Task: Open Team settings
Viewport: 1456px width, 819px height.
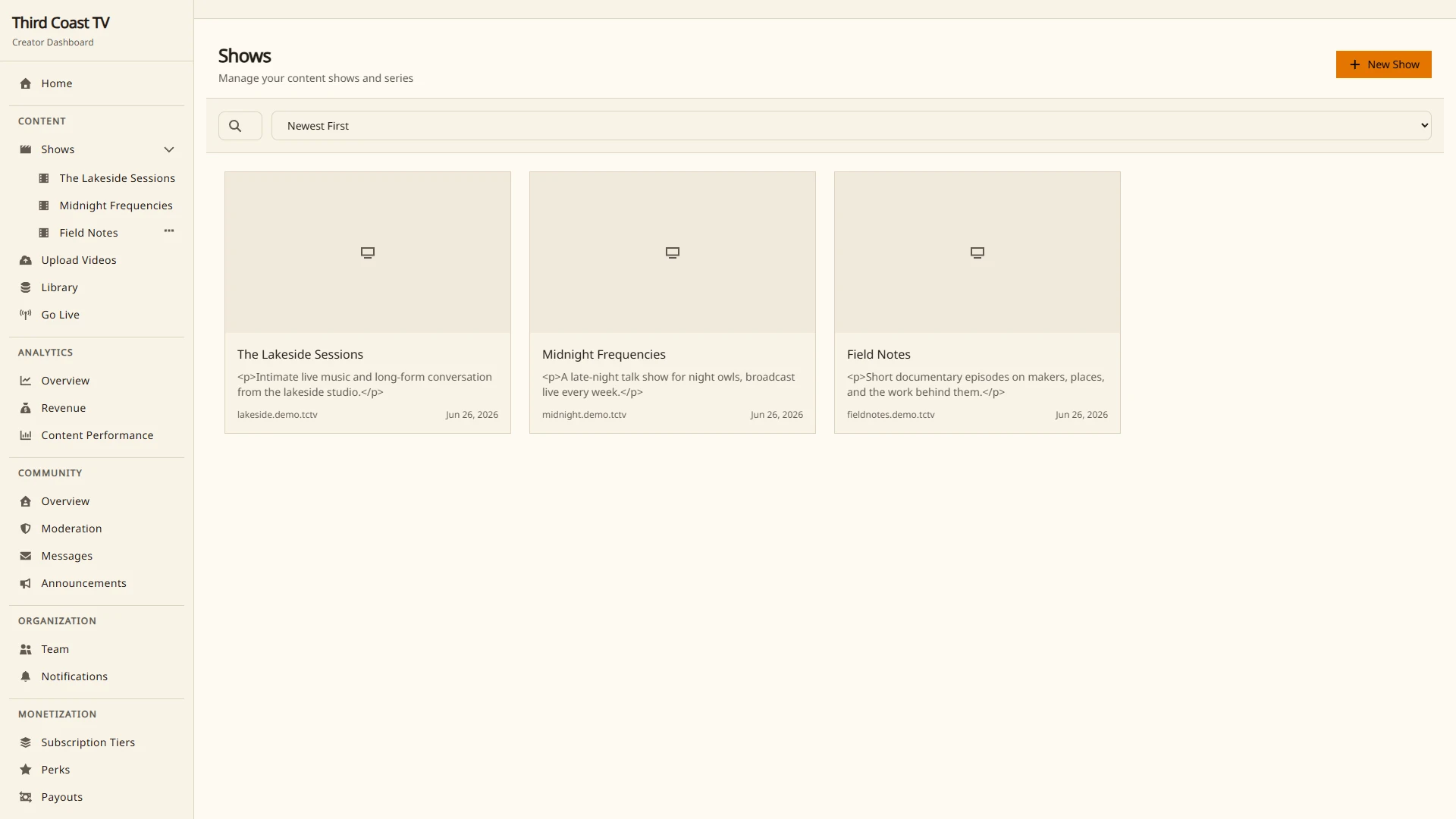Action: [96, 649]
